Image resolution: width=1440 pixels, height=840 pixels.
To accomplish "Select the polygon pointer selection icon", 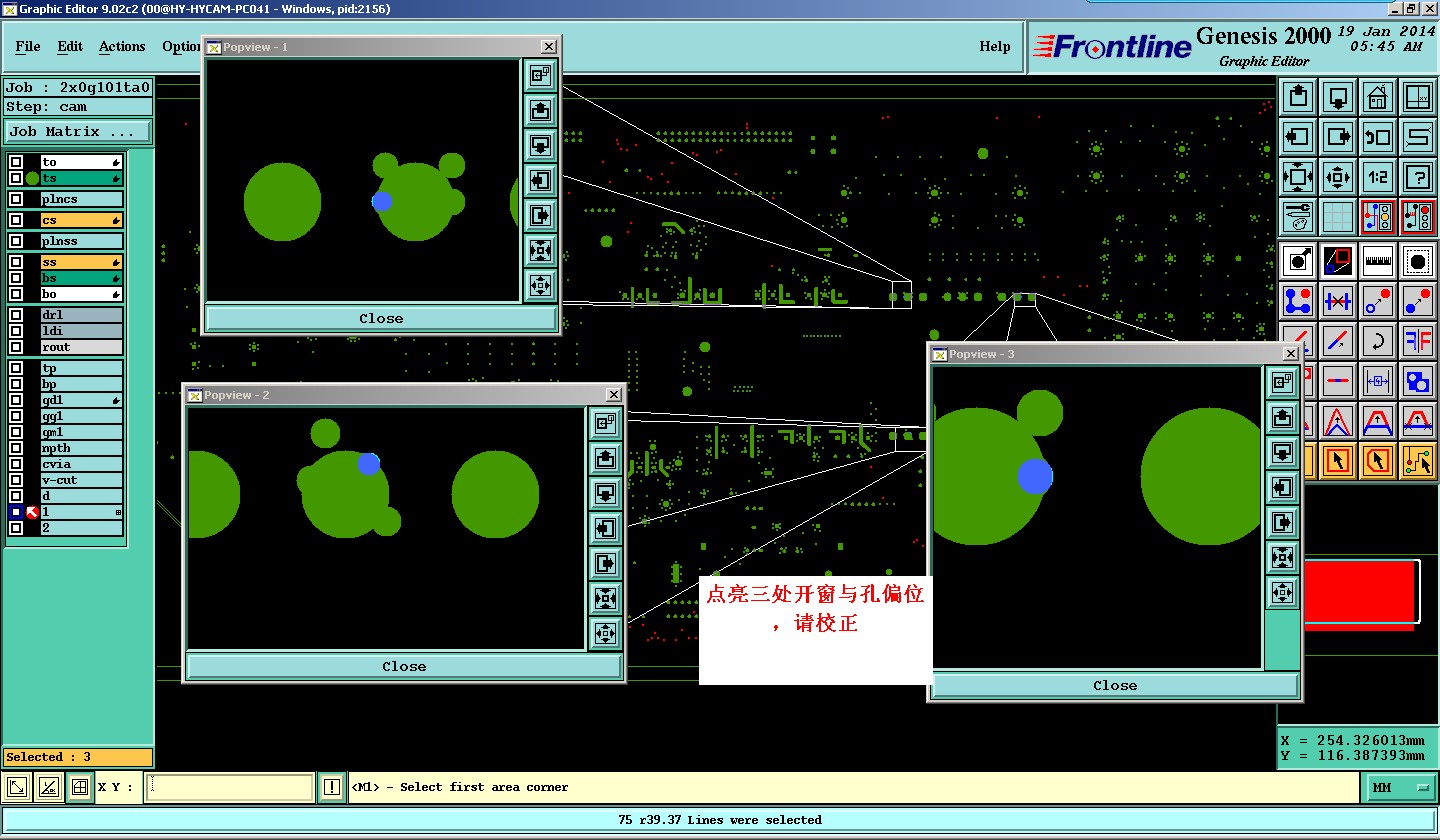I will [1378, 461].
